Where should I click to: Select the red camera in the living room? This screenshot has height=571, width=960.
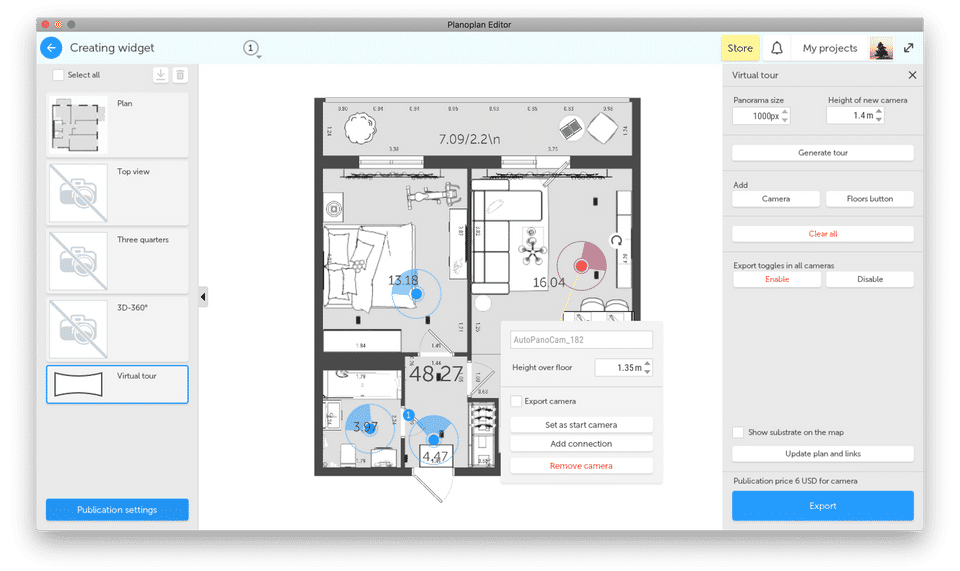click(x=581, y=266)
